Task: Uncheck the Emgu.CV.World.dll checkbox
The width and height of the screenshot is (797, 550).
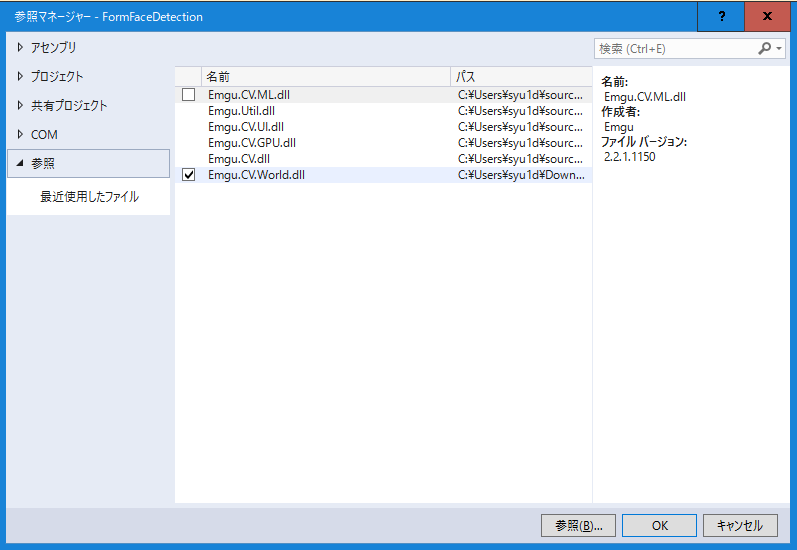Action: (x=189, y=175)
